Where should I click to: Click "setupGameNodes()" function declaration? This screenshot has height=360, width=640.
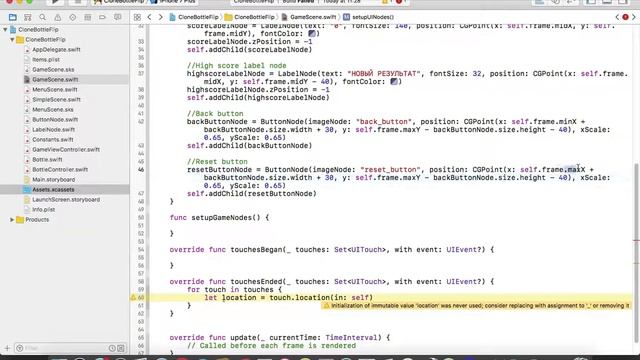point(226,218)
